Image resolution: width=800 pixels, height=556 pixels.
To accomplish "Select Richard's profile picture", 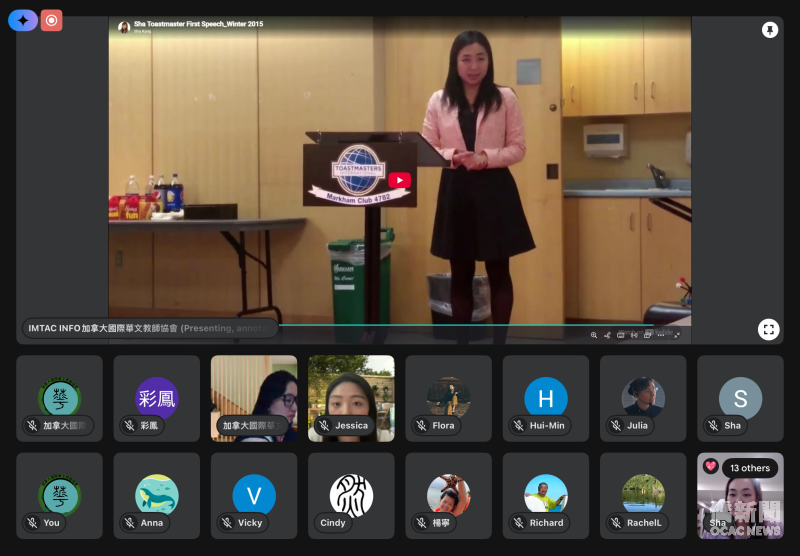I will (546, 495).
